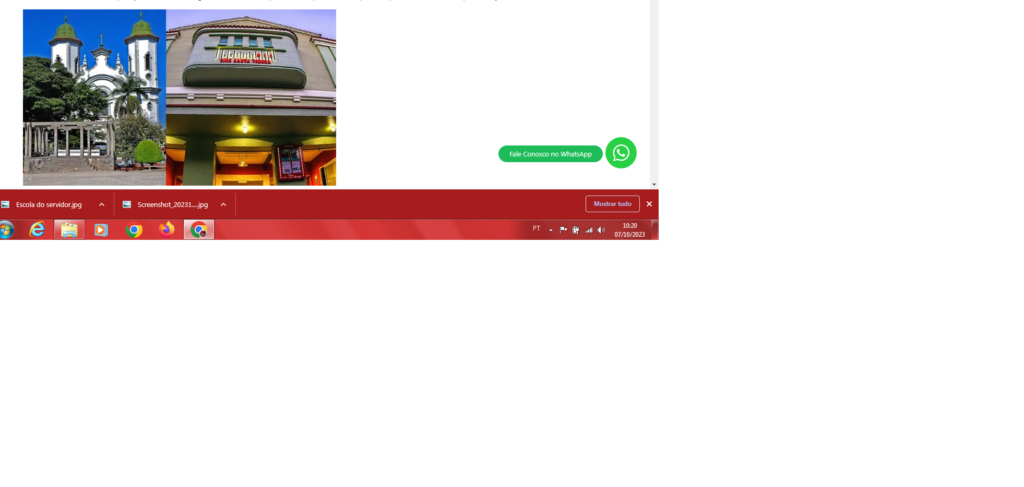Click the PT language indicator
1024x487 pixels.
[536, 228]
